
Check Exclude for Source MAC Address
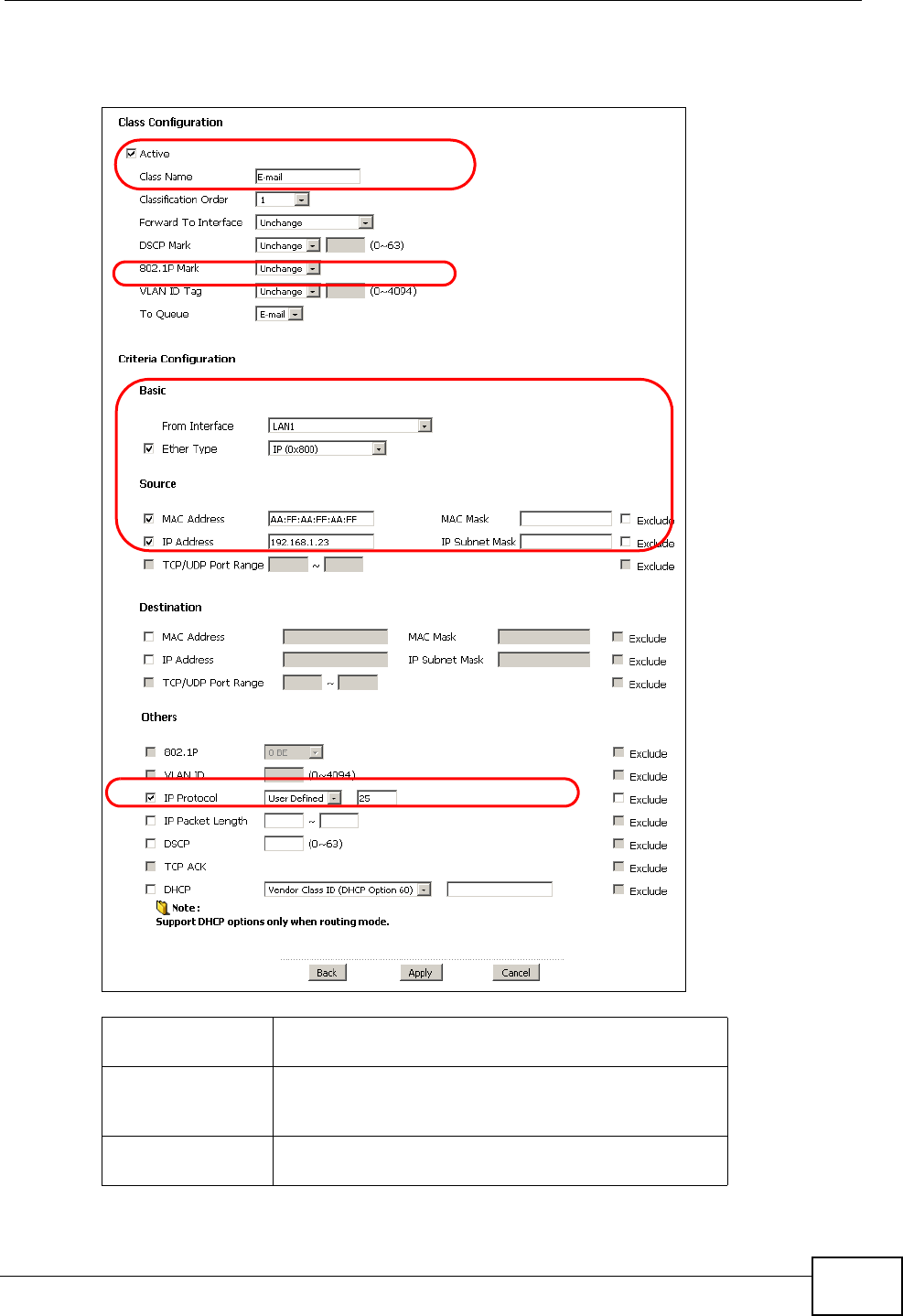[626, 519]
